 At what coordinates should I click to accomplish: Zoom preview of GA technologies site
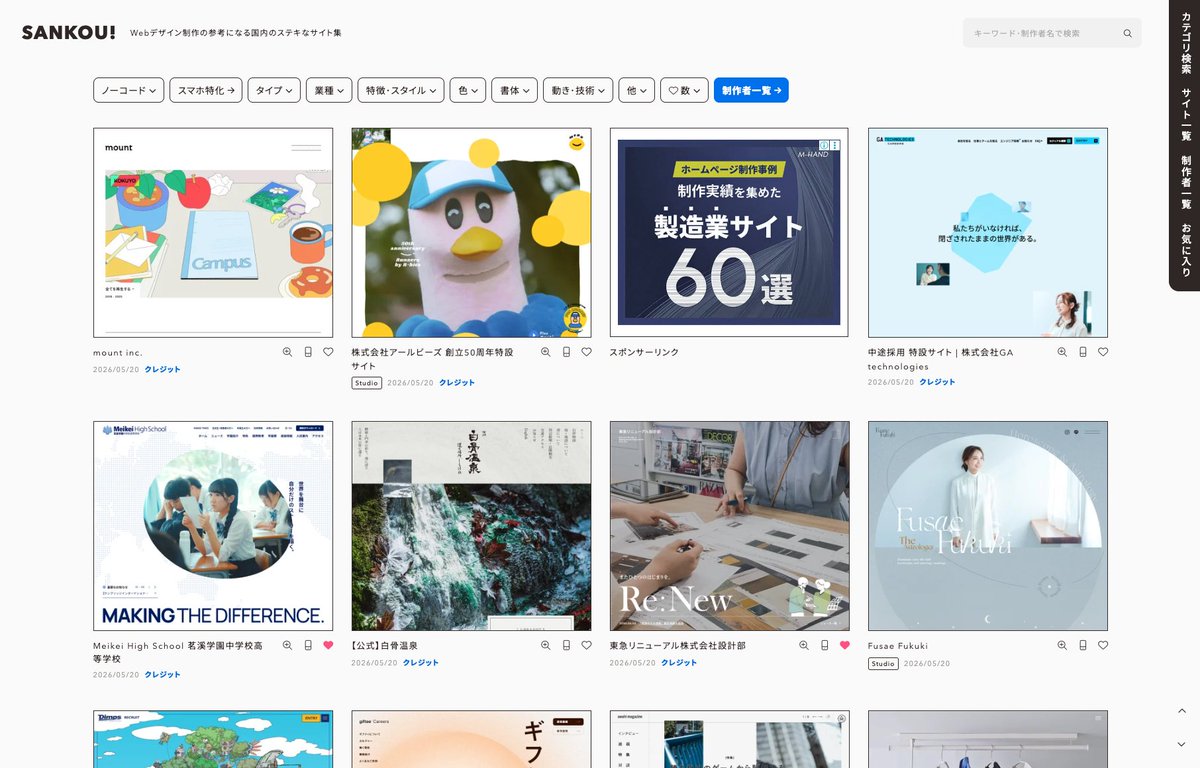[1062, 352]
